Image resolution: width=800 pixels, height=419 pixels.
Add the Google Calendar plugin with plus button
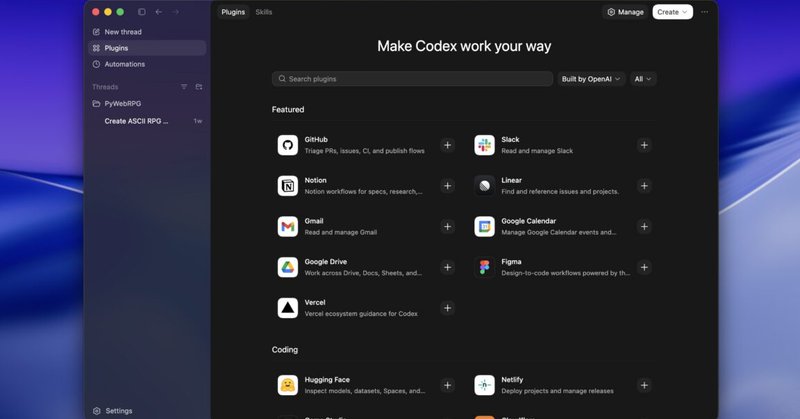[x=644, y=227]
